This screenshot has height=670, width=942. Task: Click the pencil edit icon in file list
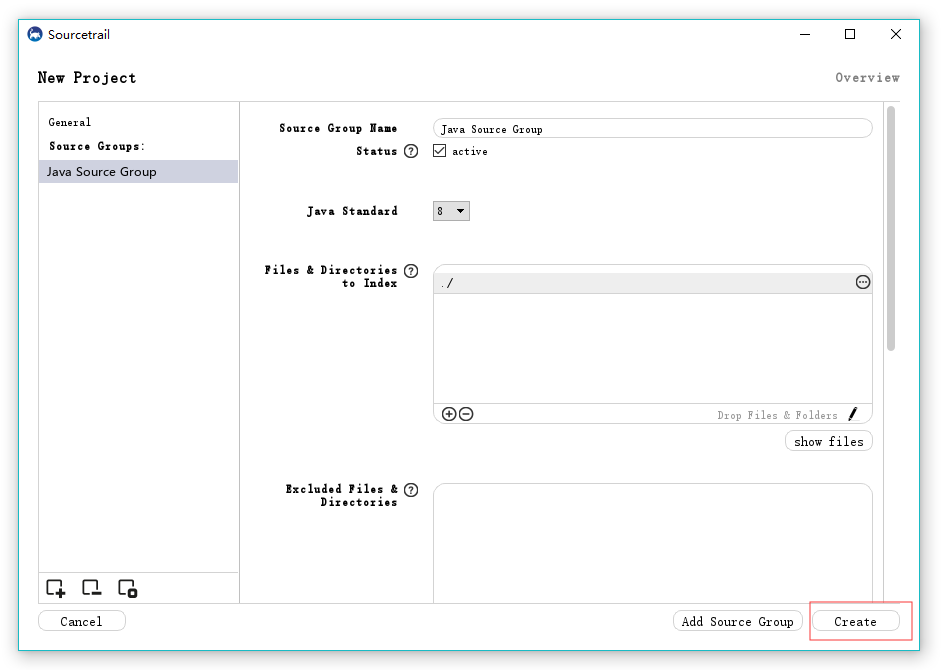coord(853,414)
